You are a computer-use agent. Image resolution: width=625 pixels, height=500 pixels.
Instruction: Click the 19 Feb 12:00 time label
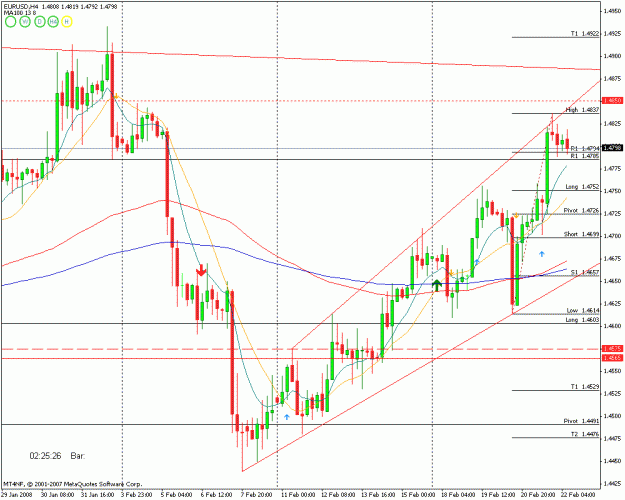coord(498,495)
